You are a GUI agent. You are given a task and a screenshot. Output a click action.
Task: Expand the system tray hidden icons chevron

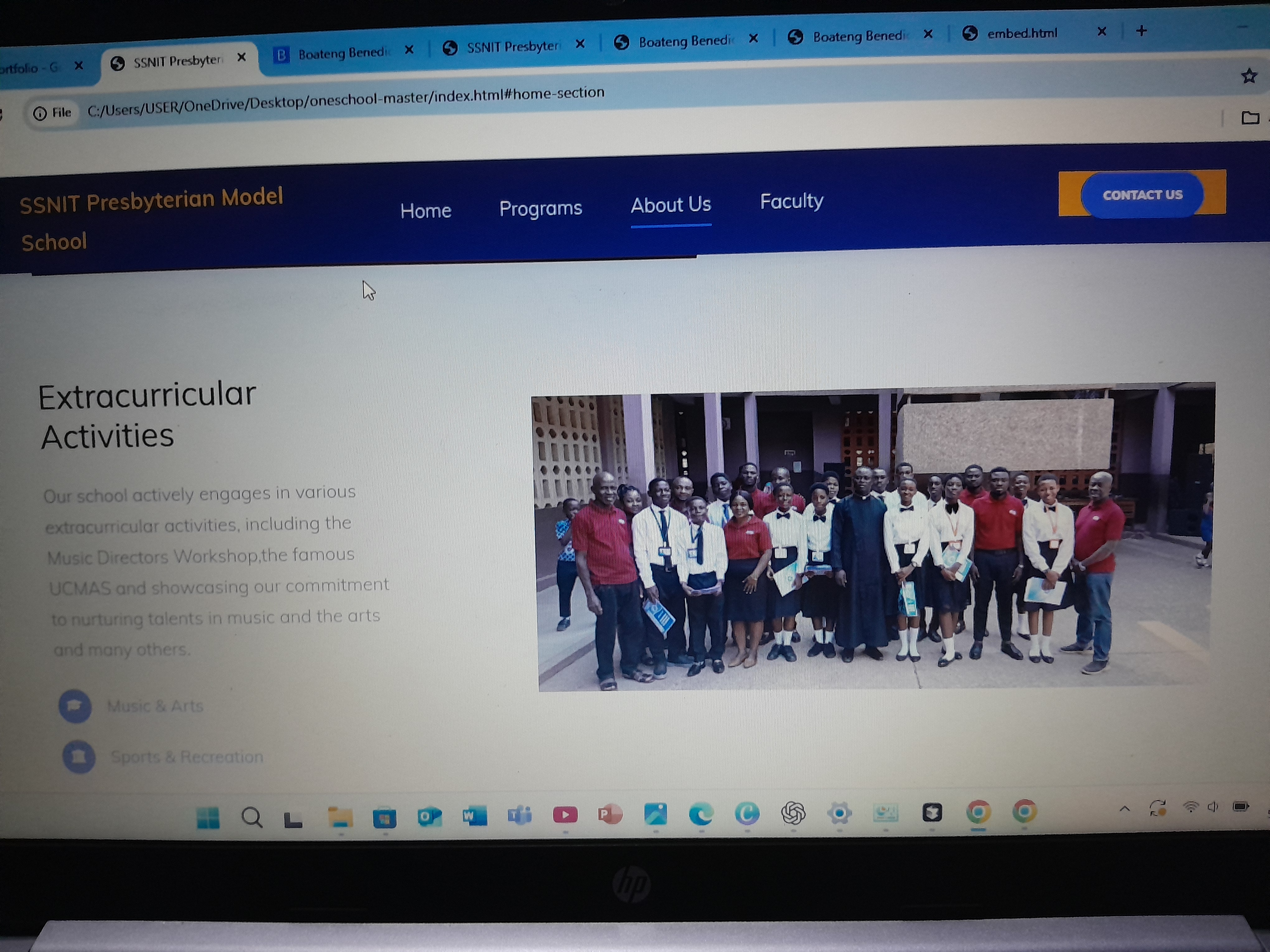click(1125, 809)
